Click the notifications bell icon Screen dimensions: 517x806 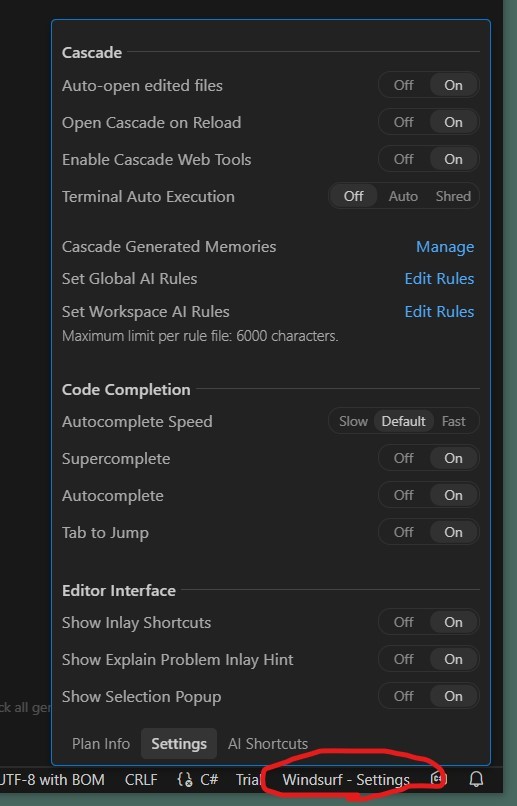(476, 779)
